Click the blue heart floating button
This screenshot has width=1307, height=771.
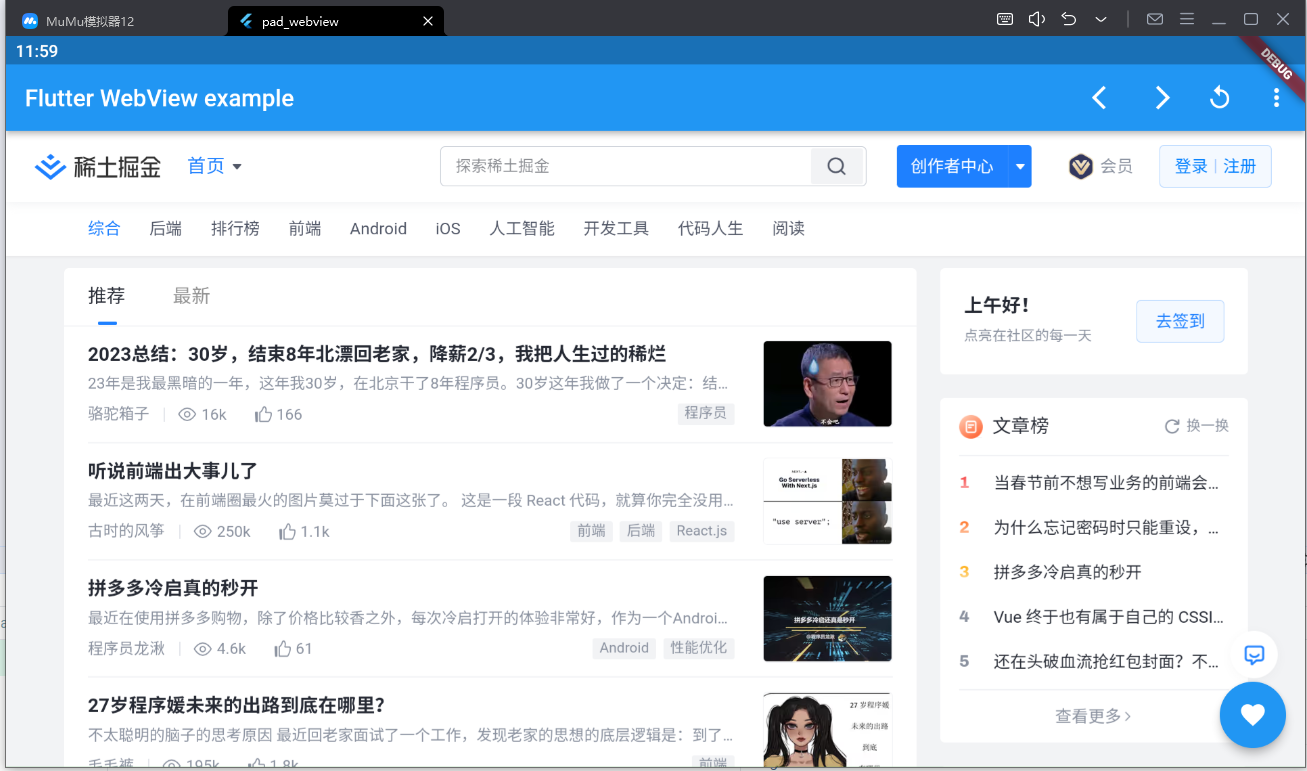click(x=1253, y=715)
